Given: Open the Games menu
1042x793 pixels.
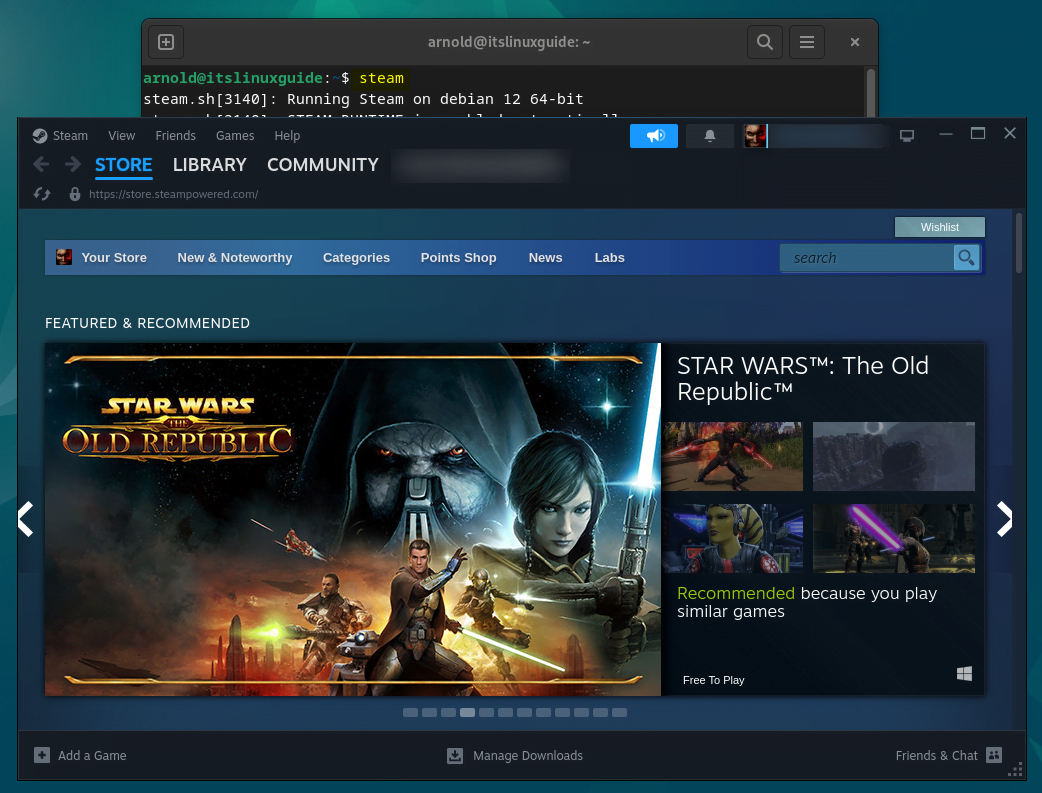Looking at the screenshot, I should click(235, 136).
